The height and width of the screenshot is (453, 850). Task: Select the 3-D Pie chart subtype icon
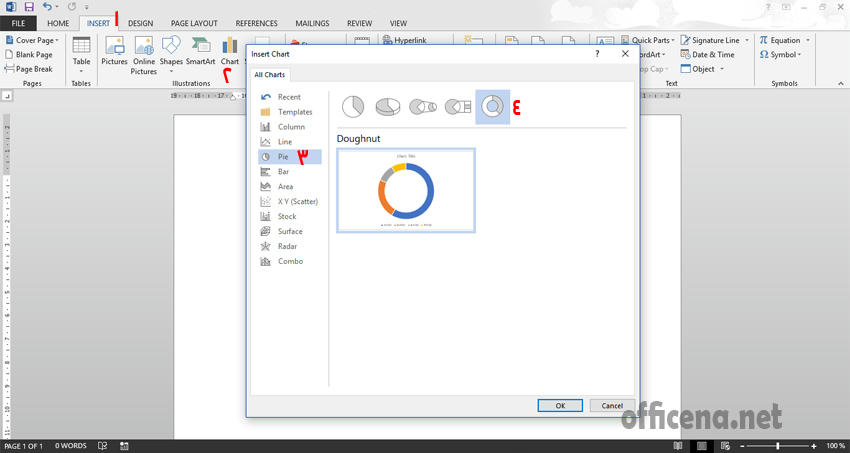pyautogui.click(x=388, y=106)
